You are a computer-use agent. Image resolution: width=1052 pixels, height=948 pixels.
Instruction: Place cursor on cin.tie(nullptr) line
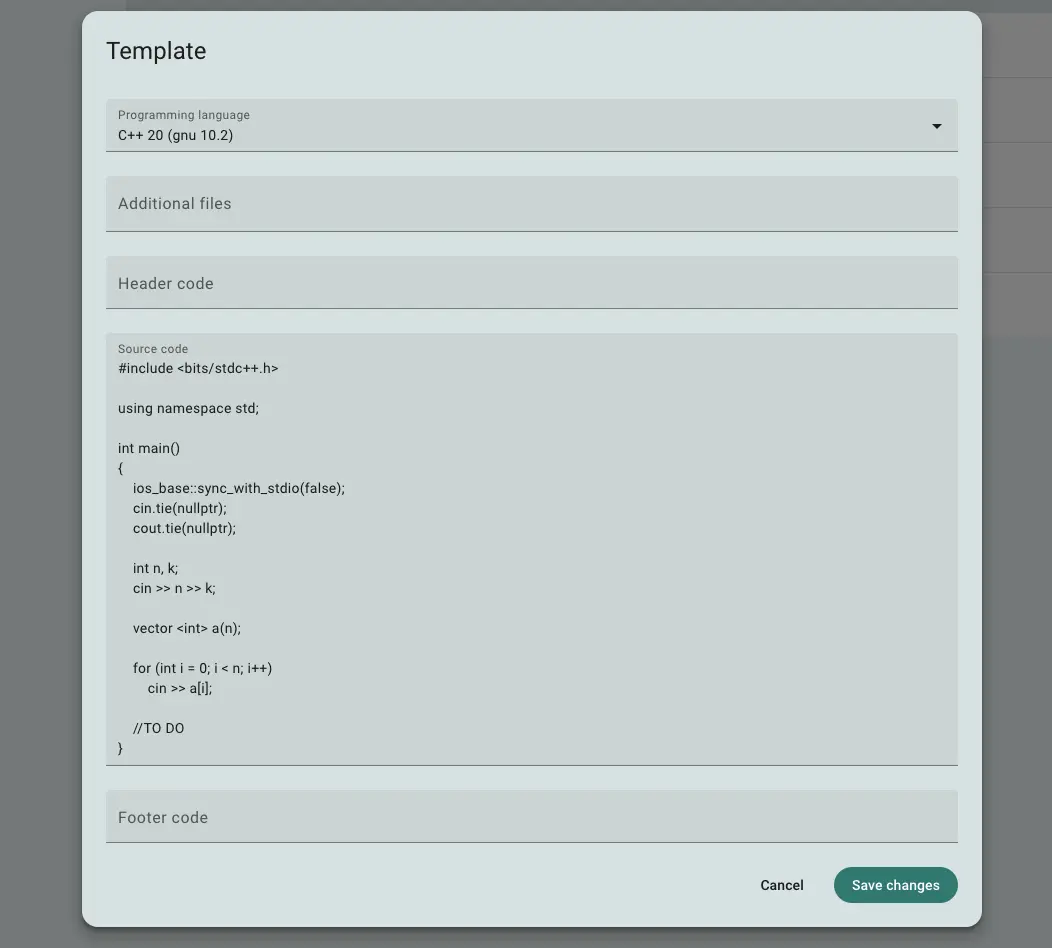pyautogui.click(x=180, y=509)
